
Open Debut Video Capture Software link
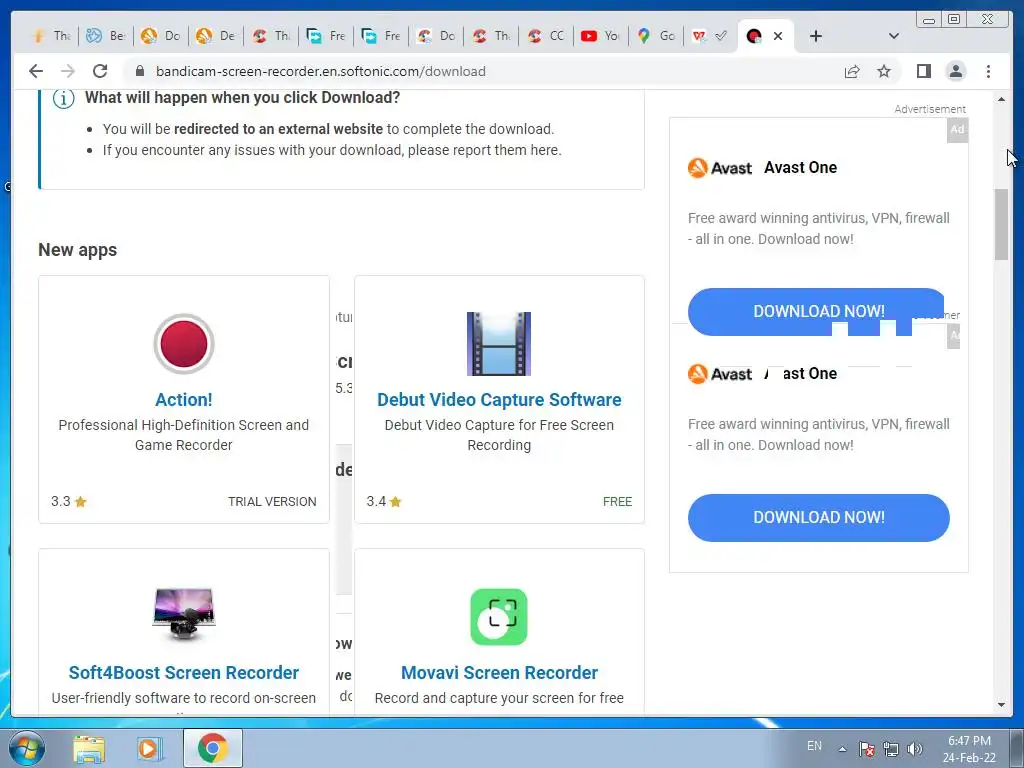pyautogui.click(x=499, y=400)
